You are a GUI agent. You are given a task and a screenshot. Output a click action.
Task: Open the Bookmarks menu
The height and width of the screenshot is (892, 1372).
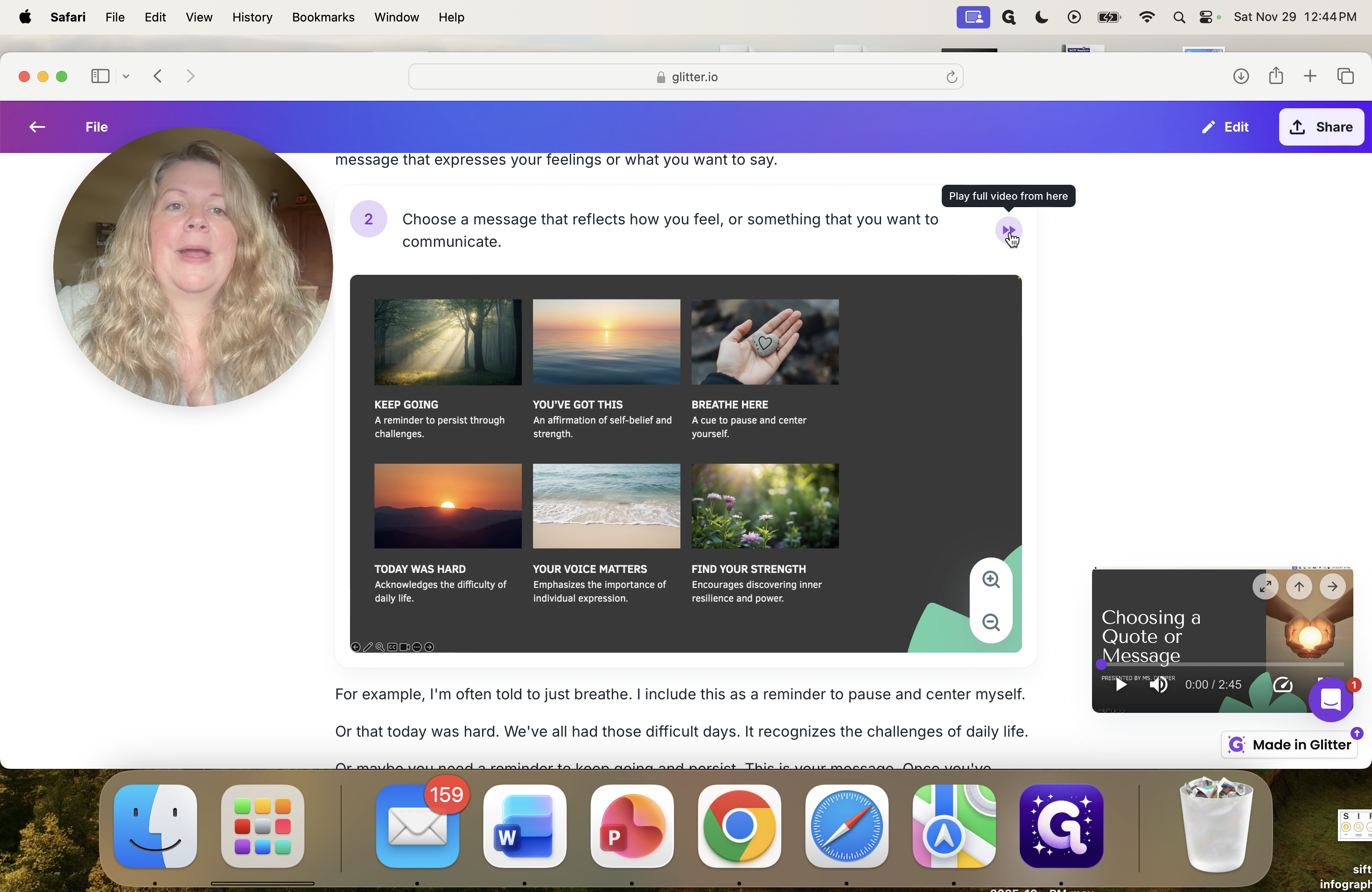point(323,17)
